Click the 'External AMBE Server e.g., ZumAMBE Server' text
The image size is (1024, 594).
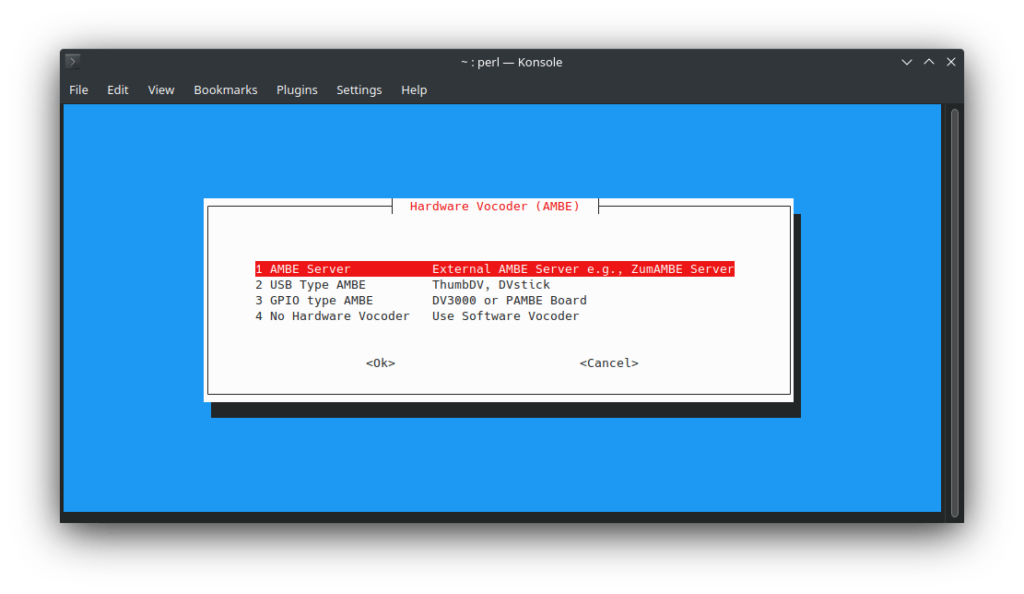tap(583, 269)
